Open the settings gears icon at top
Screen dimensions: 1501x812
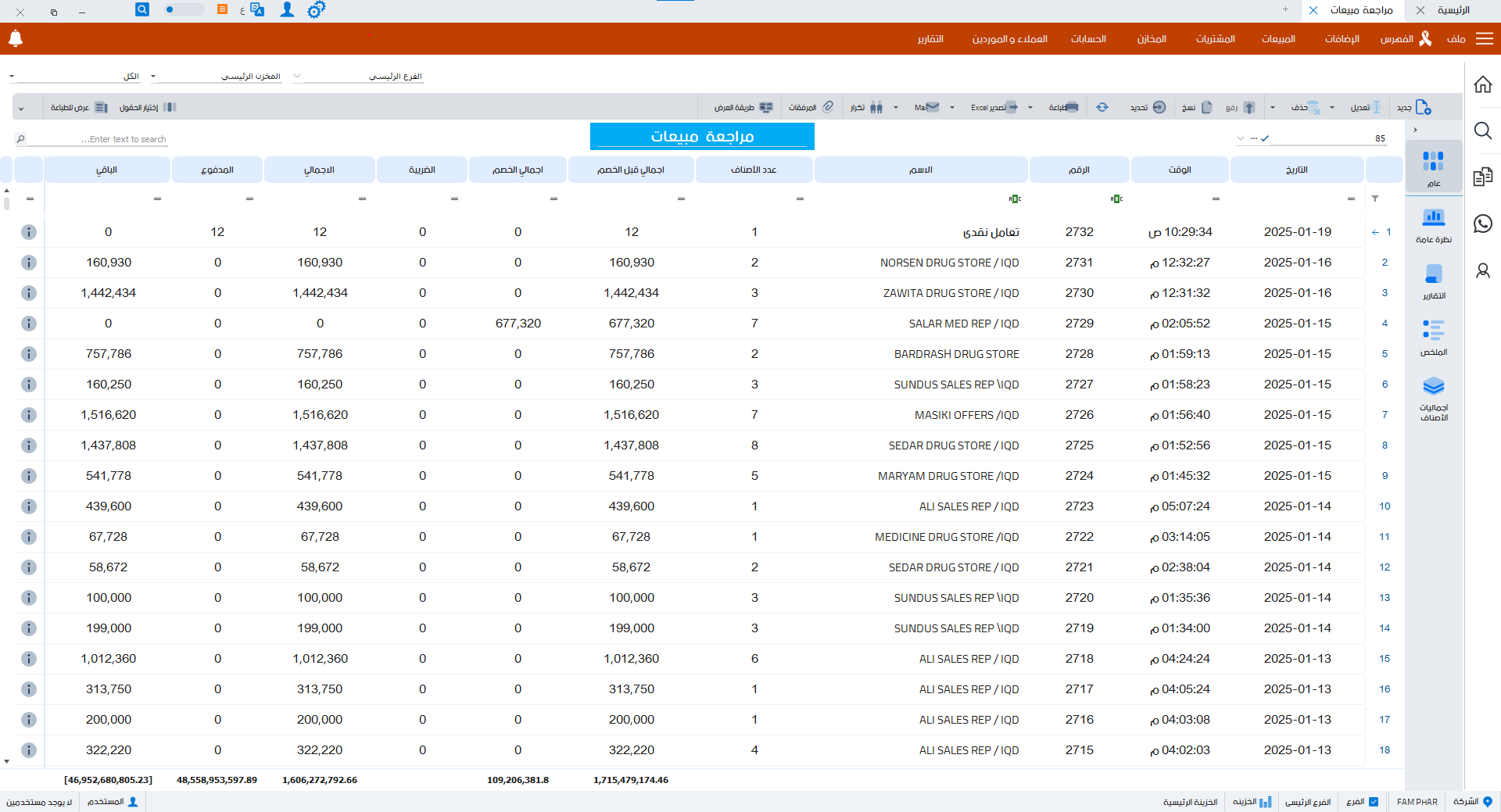pyautogui.click(x=316, y=10)
